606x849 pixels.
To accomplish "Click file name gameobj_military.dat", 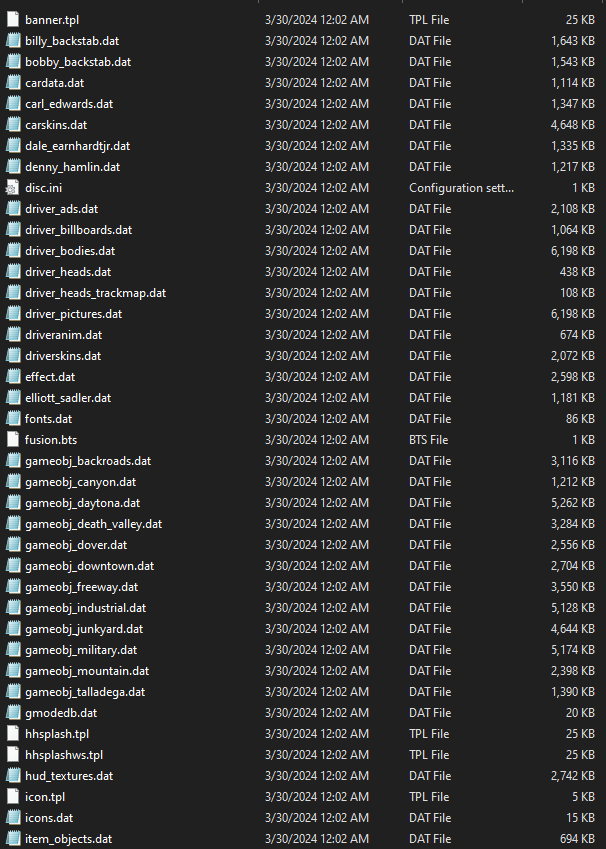I will click(x=81, y=650).
